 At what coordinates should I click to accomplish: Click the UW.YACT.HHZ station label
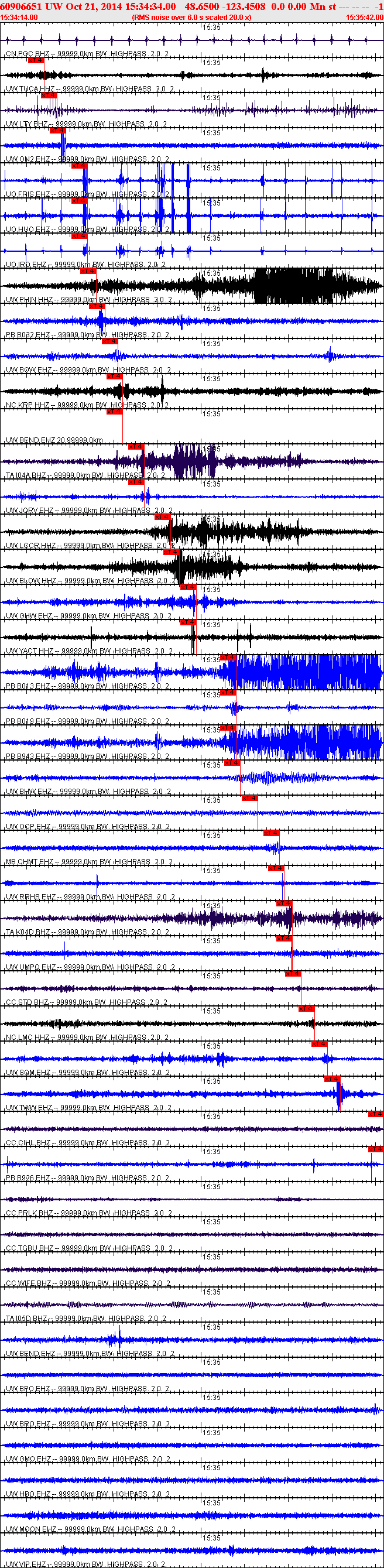pyautogui.click(x=30, y=651)
